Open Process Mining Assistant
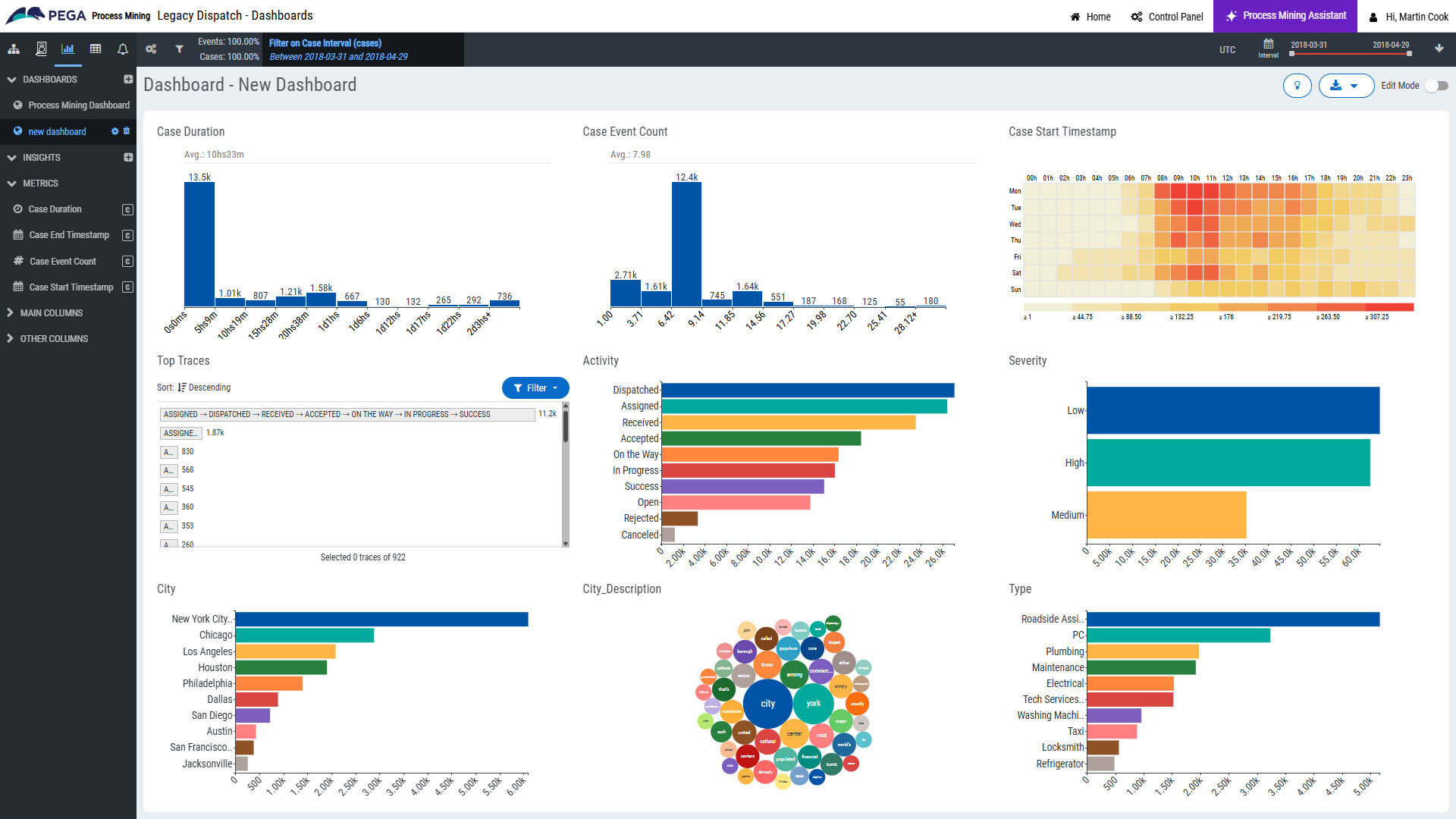Screen dimensions: 1456x819 pos(1285,16)
